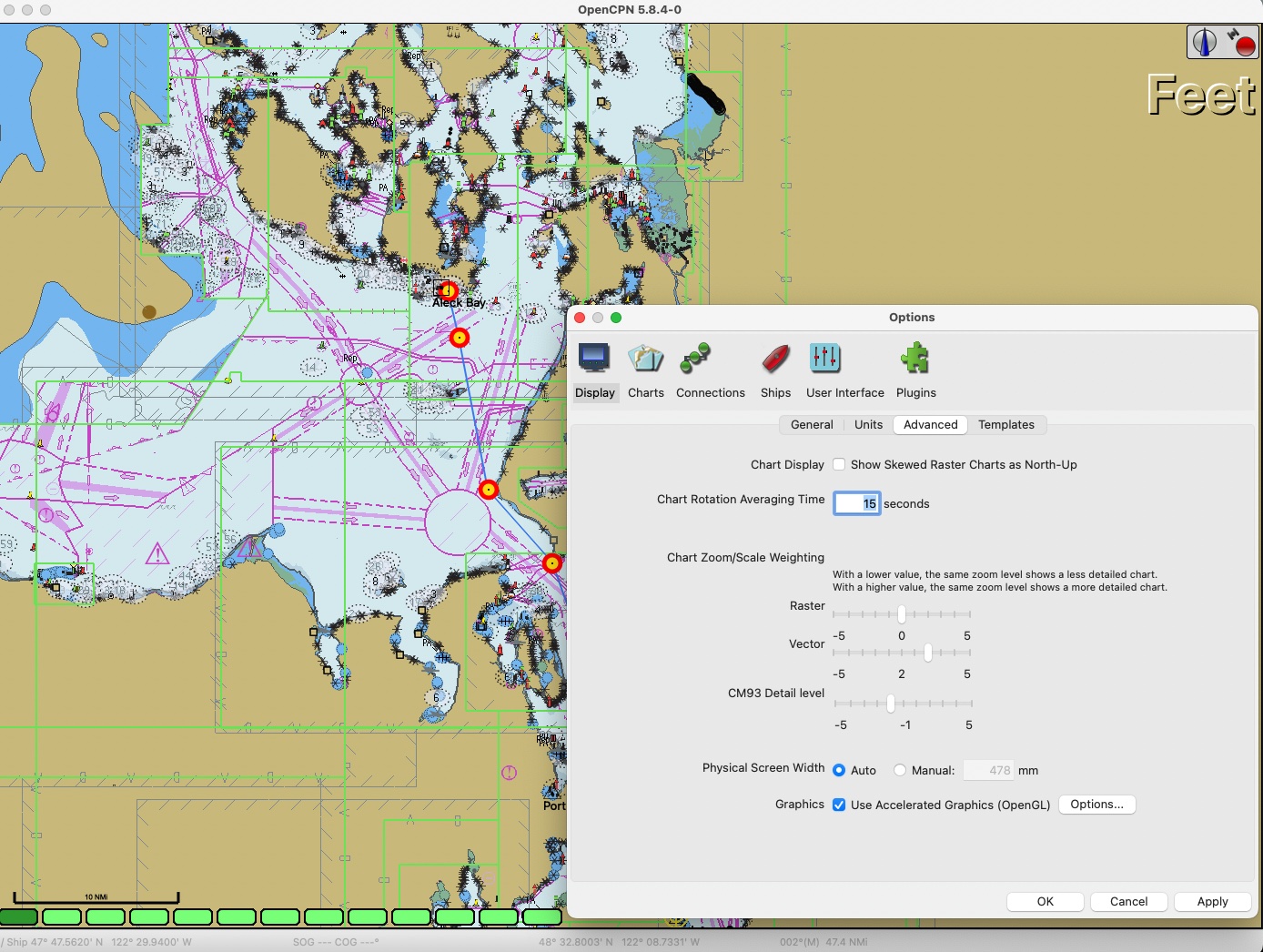
Task: Click the Physical Screen Width label
Action: click(x=763, y=768)
